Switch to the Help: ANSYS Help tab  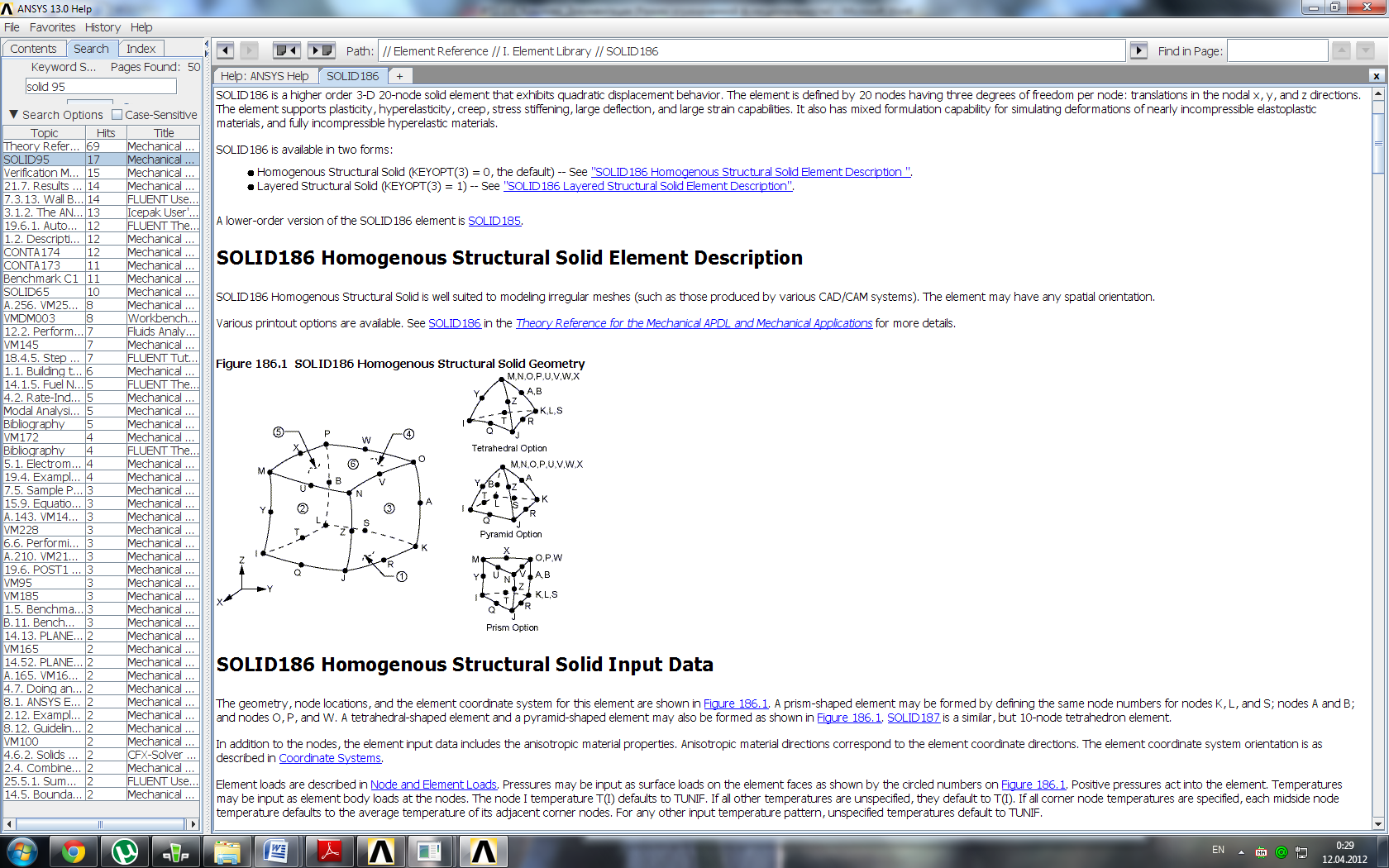(x=265, y=76)
